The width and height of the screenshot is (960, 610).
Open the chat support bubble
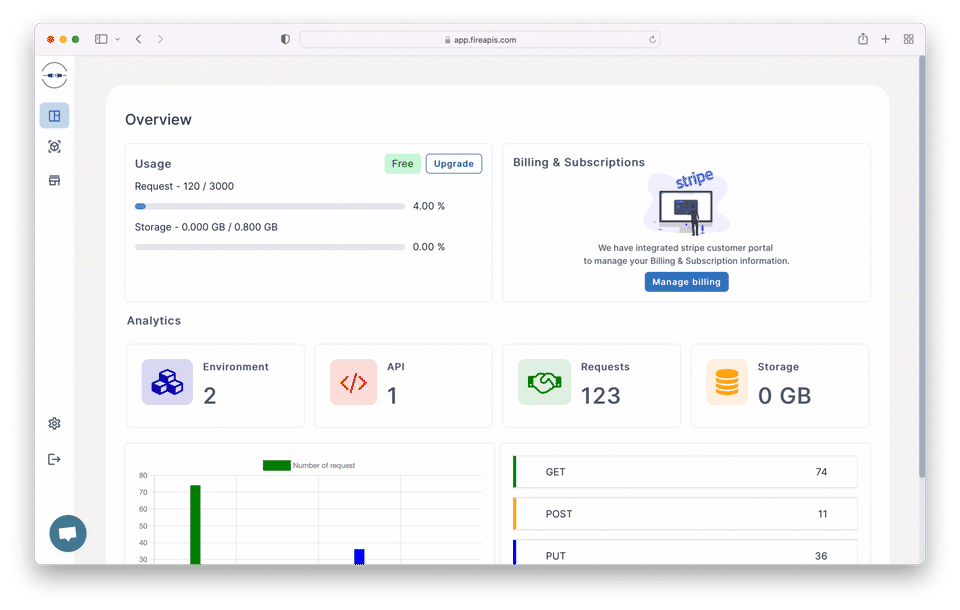(68, 533)
